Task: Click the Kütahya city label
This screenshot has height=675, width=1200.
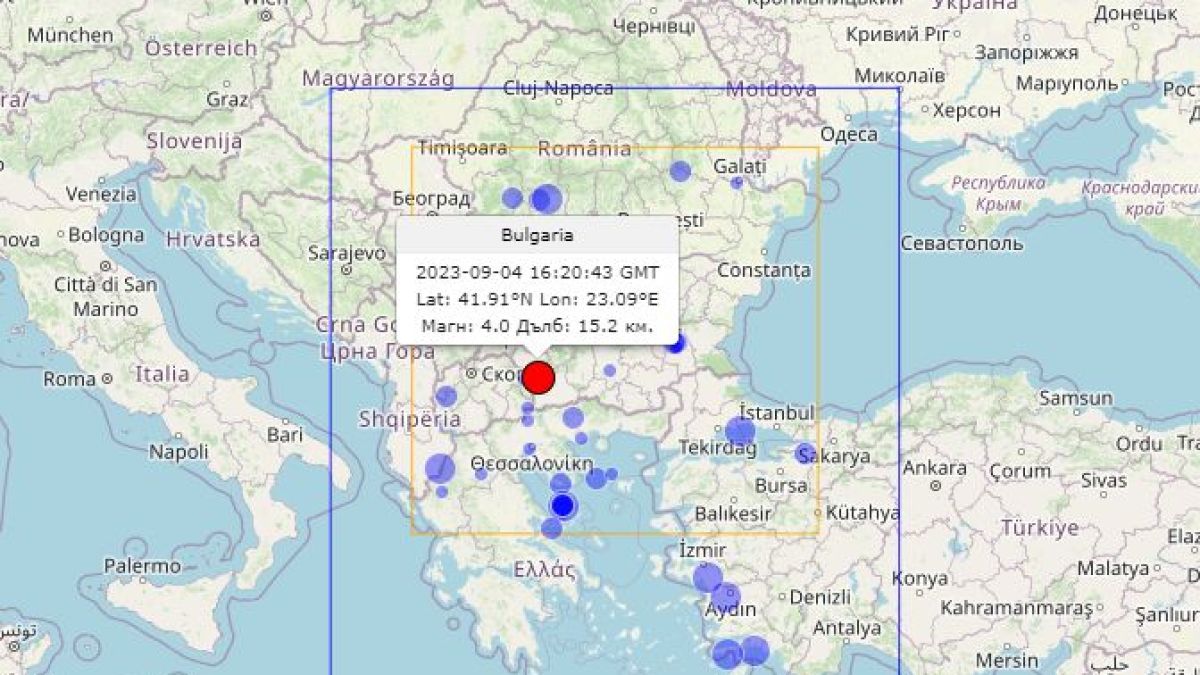Action: (863, 513)
